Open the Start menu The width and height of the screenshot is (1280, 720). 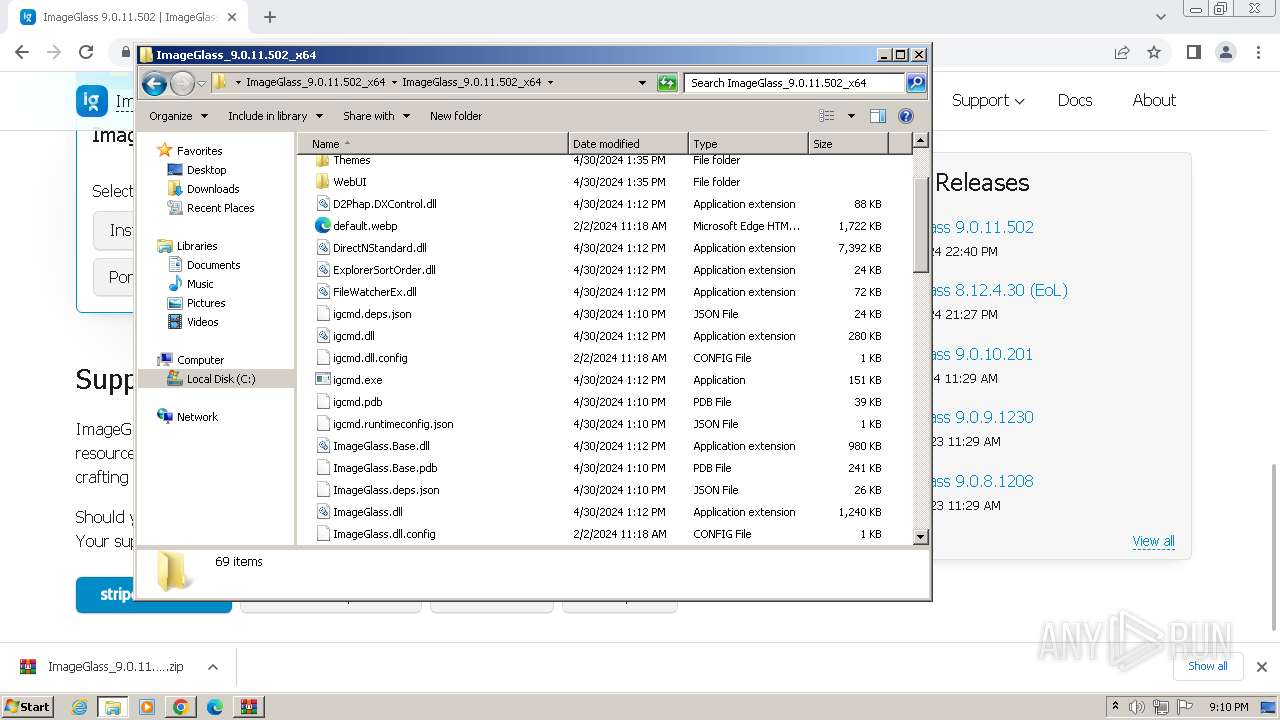coord(28,707)
